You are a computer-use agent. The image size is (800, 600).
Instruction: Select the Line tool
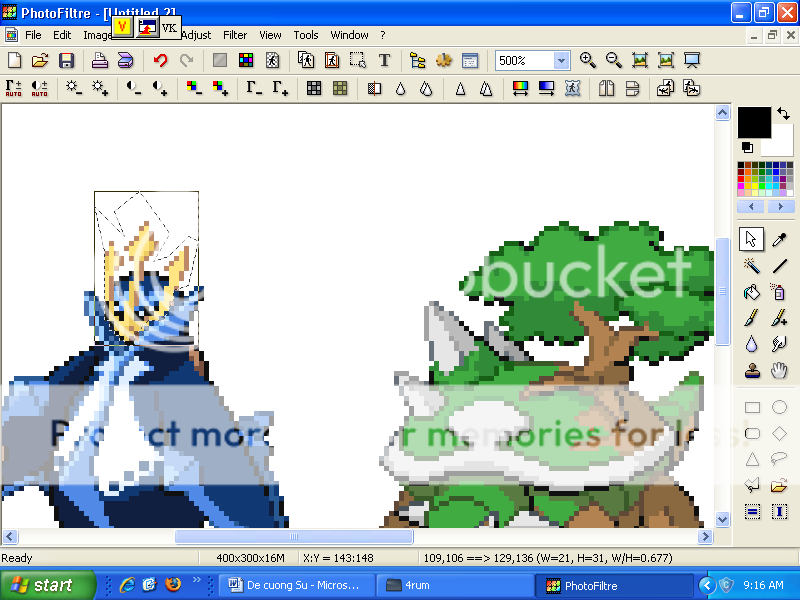pyautogui.click(x=779, y=265)
